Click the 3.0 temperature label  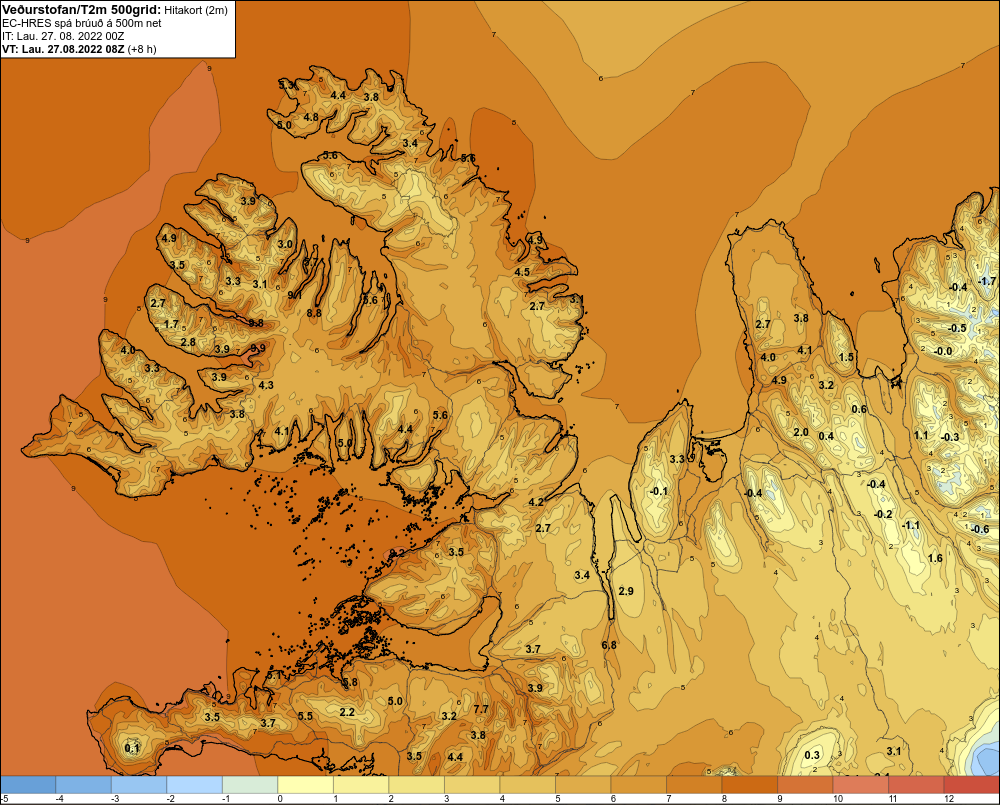(x=285, y=244)
